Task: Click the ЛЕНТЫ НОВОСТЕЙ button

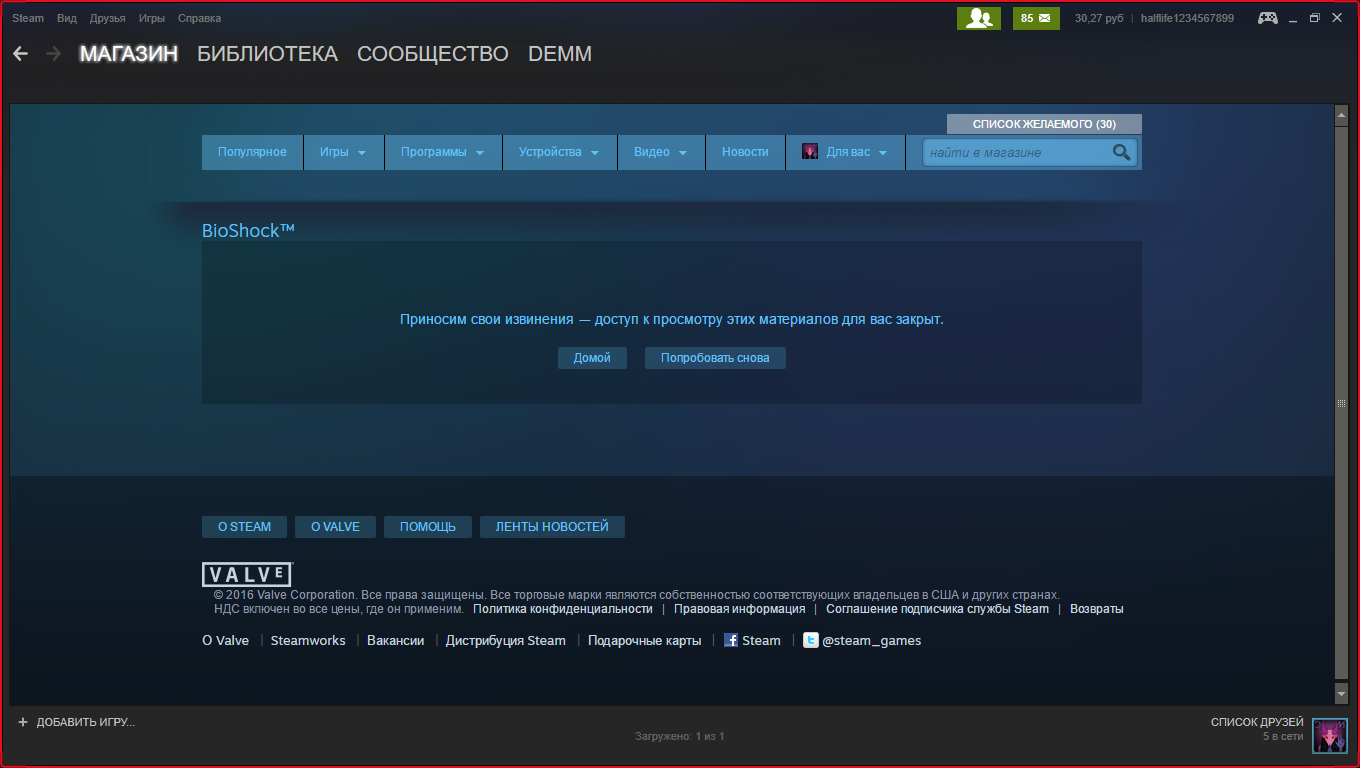Action: [552, 527]
